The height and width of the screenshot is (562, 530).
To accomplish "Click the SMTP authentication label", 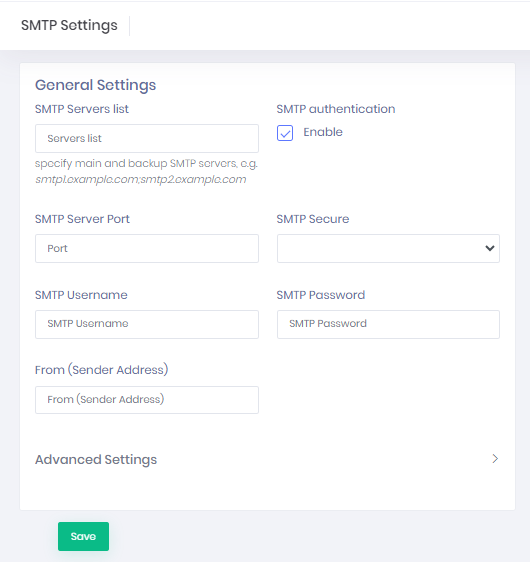I will point(336,109).
